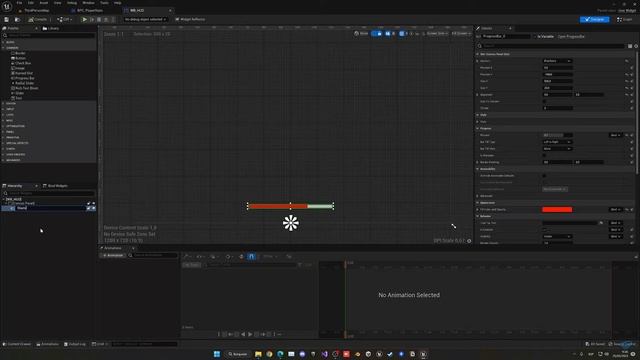Toggle the Is Marquee checkbox
640x360 pixels.
(544, 155)
